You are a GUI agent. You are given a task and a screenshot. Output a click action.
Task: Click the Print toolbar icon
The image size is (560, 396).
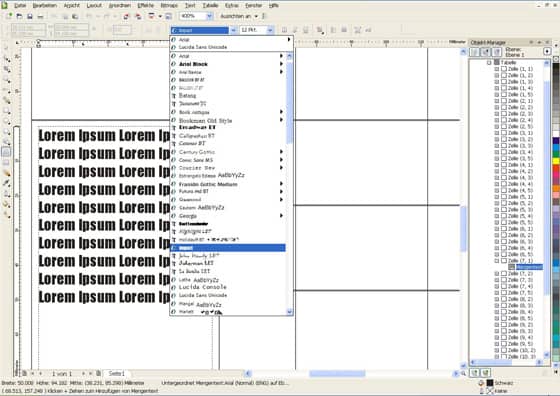click(x=40, y=16)
